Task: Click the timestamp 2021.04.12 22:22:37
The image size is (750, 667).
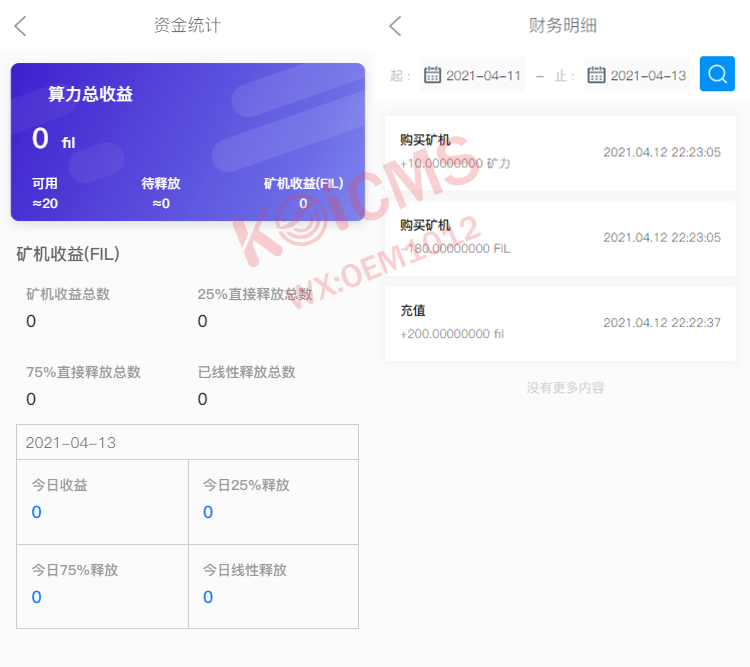Action: click(x=662, y=323)
